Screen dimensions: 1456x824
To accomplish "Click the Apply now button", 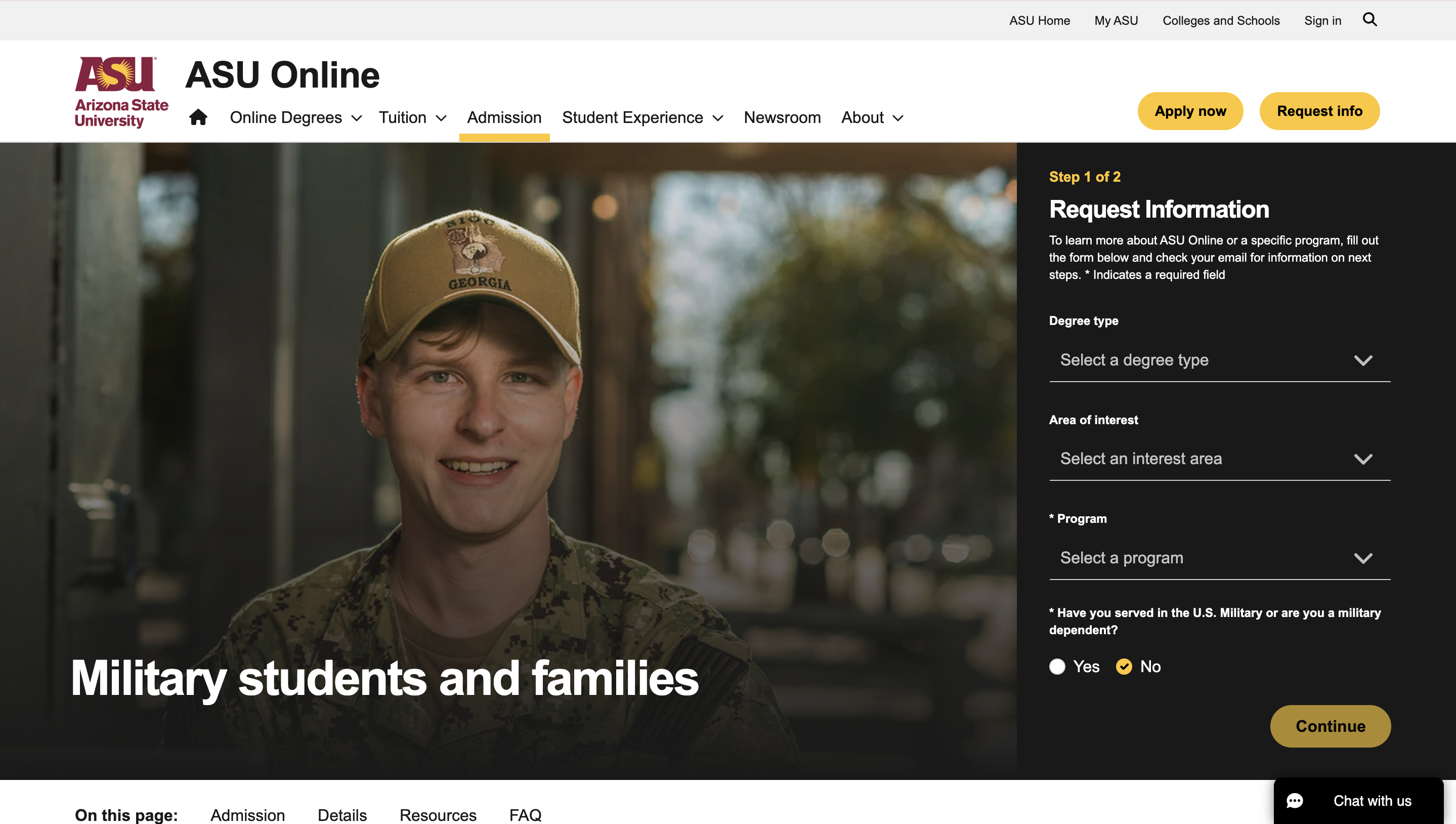I will point(1190,111).
